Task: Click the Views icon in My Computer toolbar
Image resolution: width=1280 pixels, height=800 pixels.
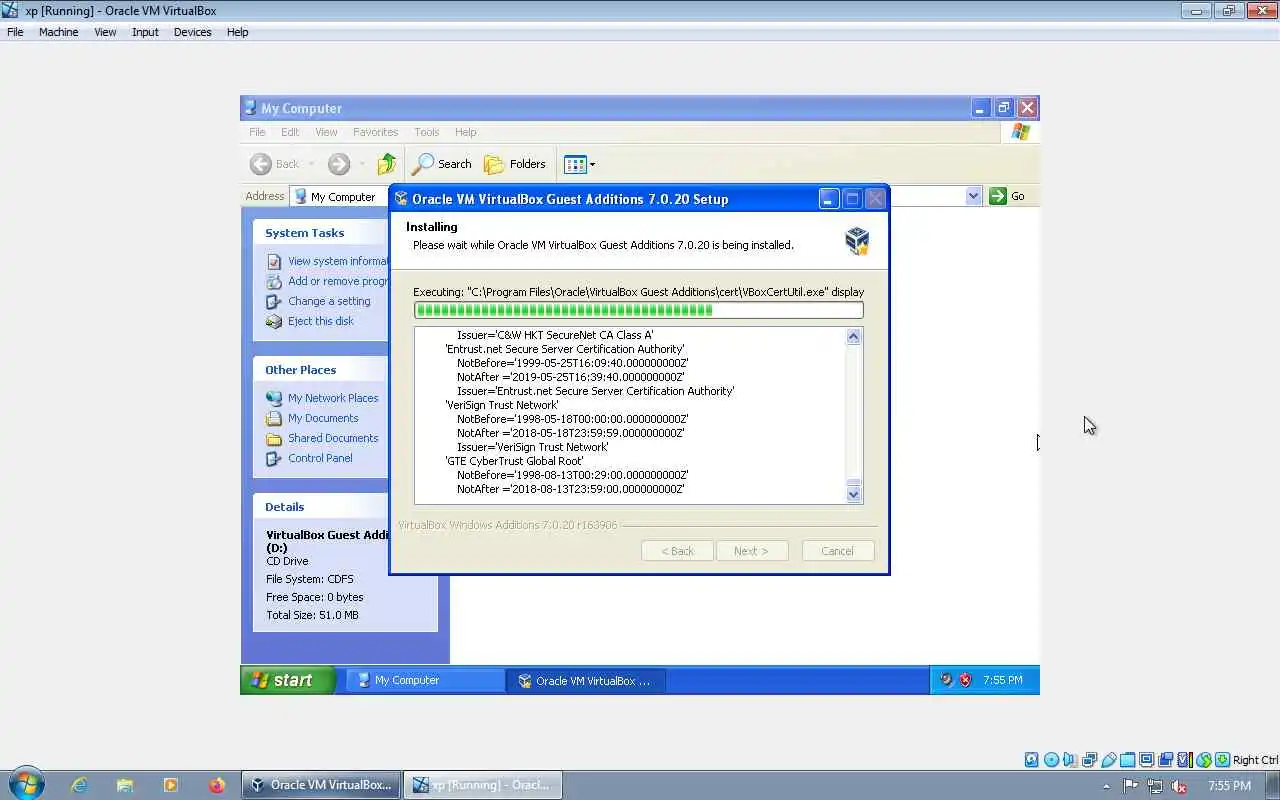Action: (574, 164)
